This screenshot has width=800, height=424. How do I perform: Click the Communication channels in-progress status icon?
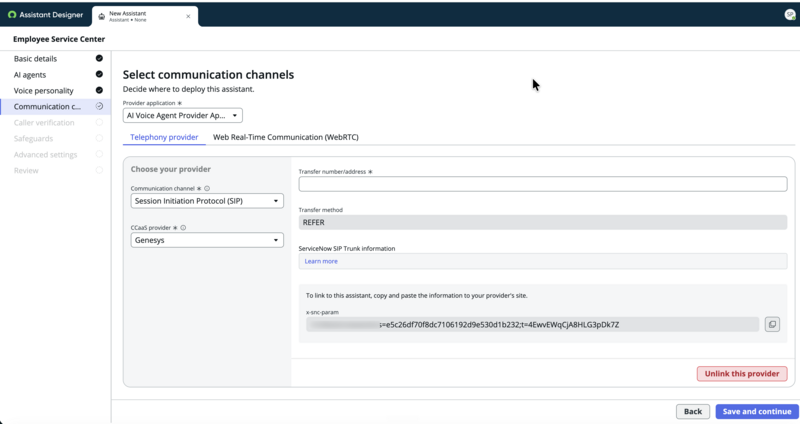pos(99,106)
